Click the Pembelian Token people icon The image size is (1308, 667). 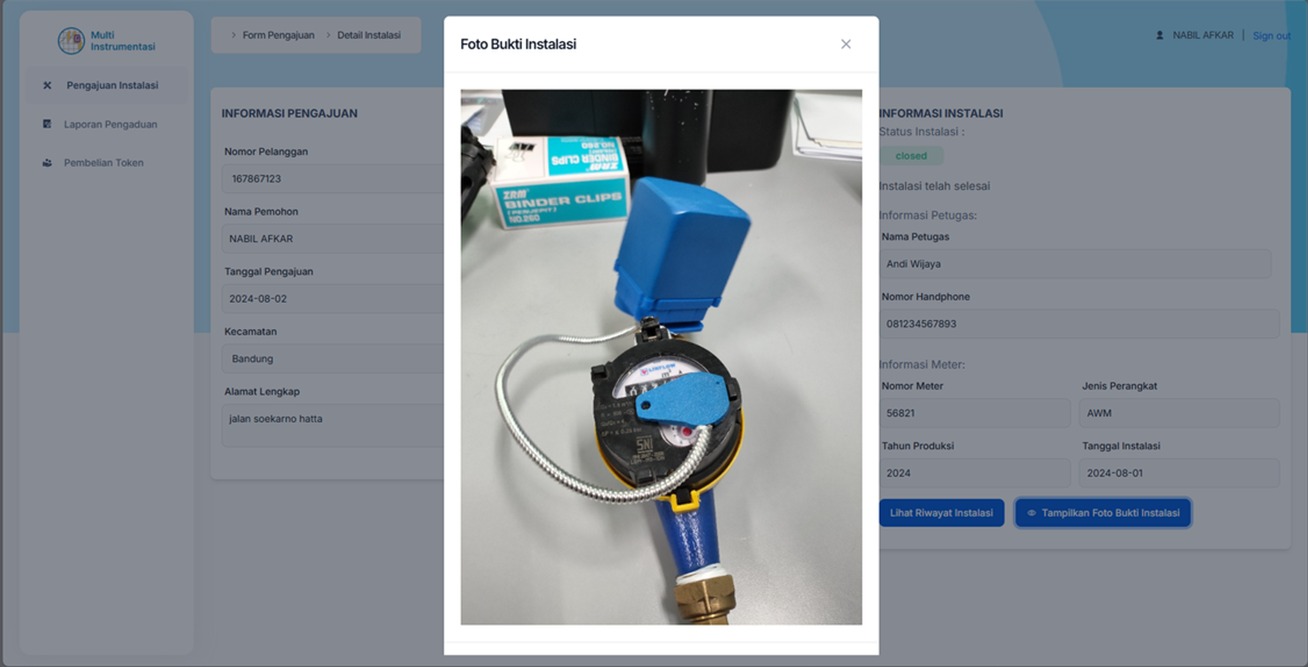pos(47,163)
